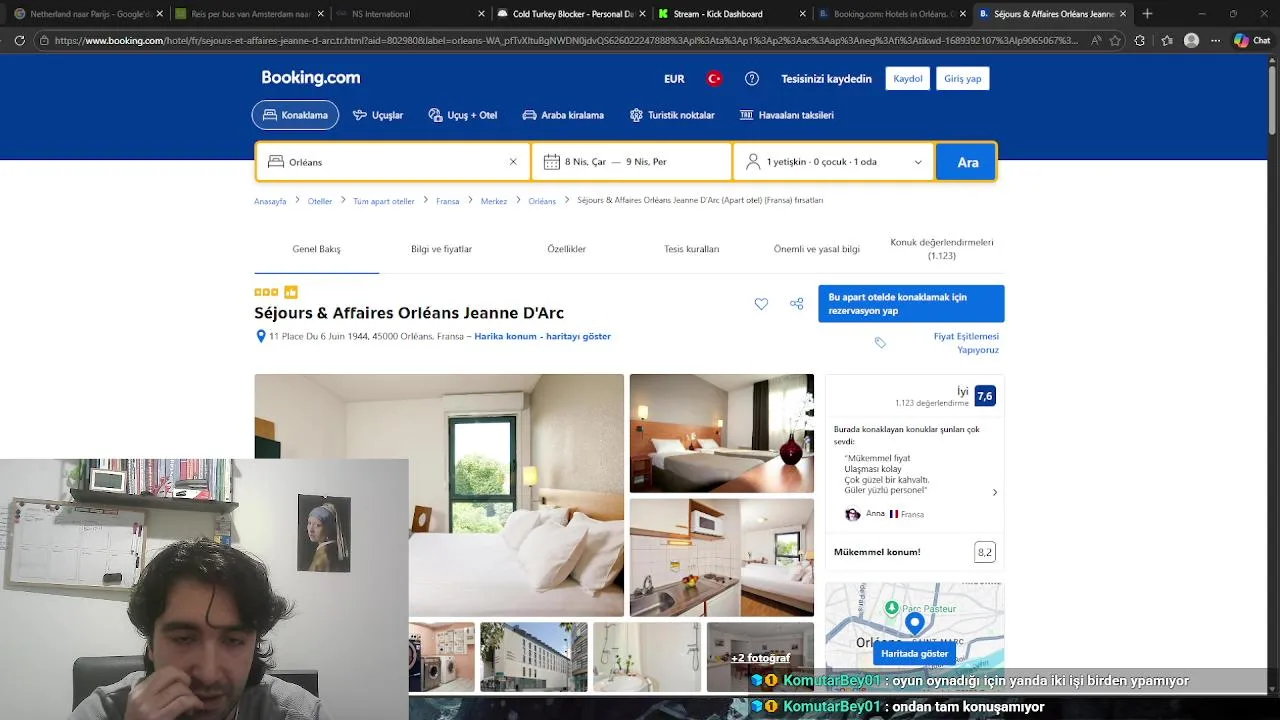The width and height of the screenshot is (1280, 720).
Task: Open the kitchenette photo
Action: click(x=721, y=557)
